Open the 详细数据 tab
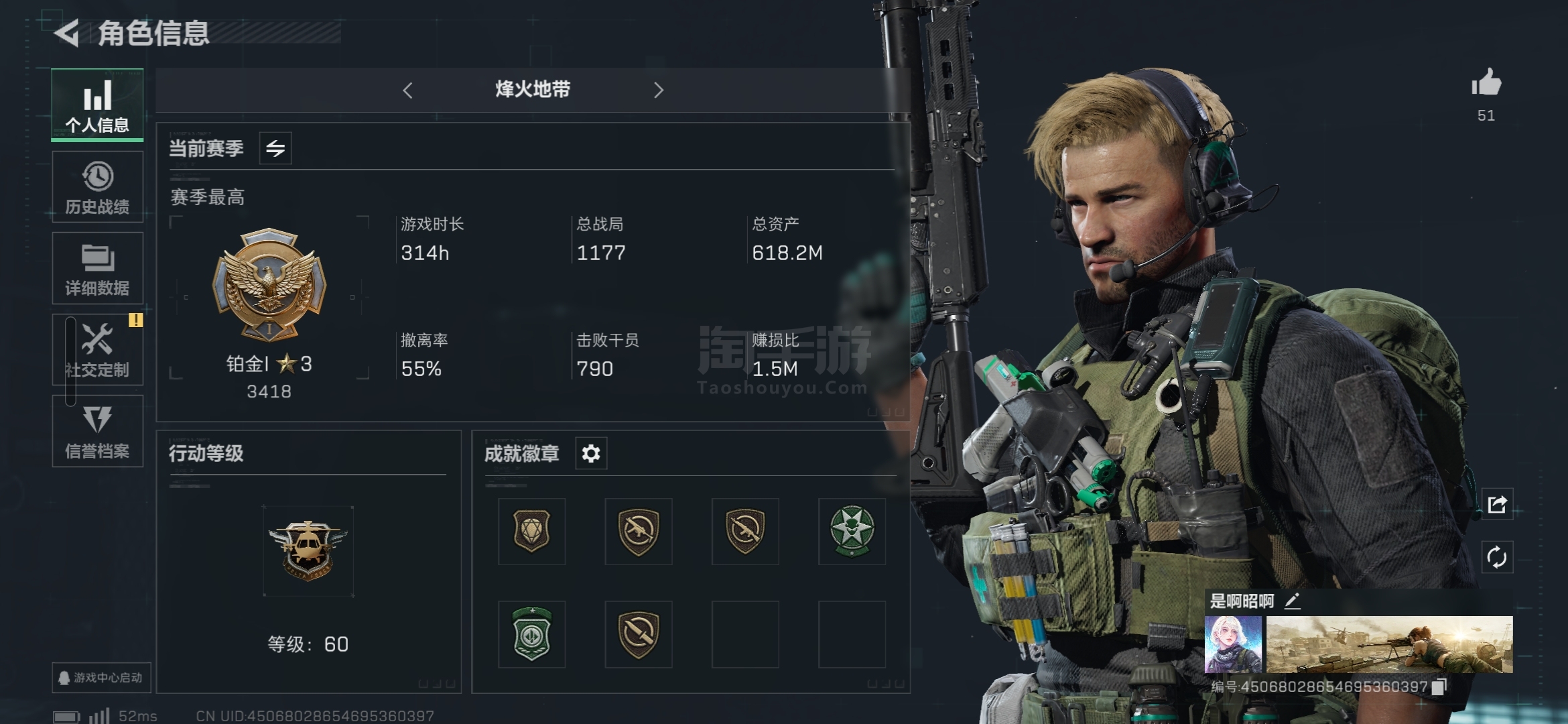The height and width of the screenshot is (724, 1568). [x=98, y=268]
